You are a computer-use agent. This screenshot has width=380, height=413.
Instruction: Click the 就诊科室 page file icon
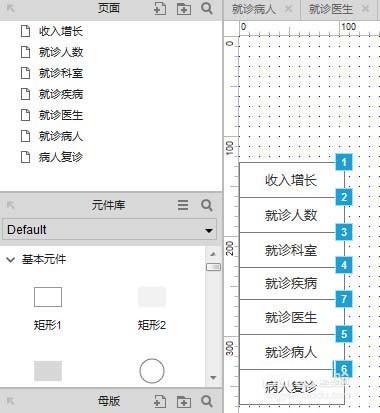(25, 73)
